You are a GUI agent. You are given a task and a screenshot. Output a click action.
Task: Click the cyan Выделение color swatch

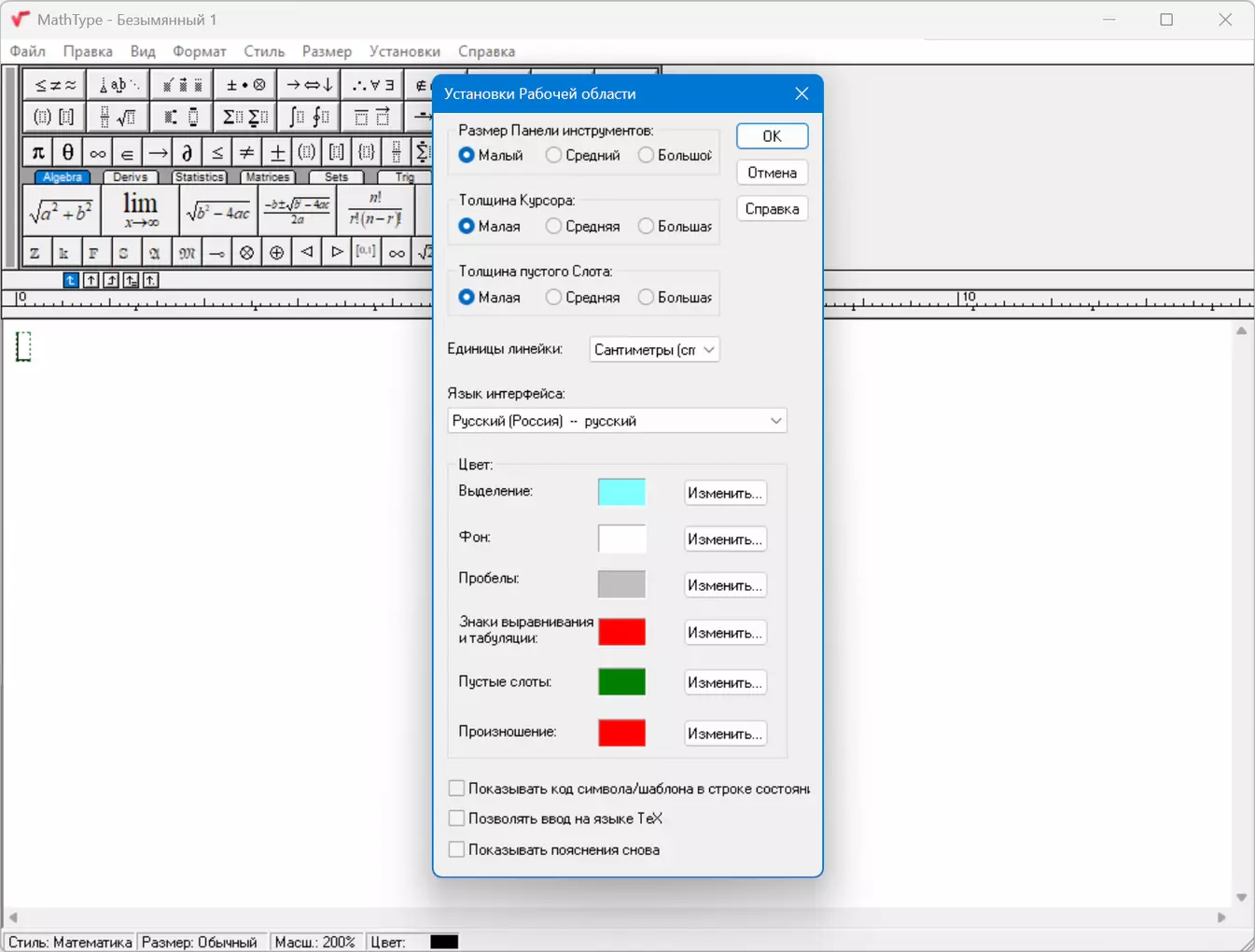click(x=621, y=492)
